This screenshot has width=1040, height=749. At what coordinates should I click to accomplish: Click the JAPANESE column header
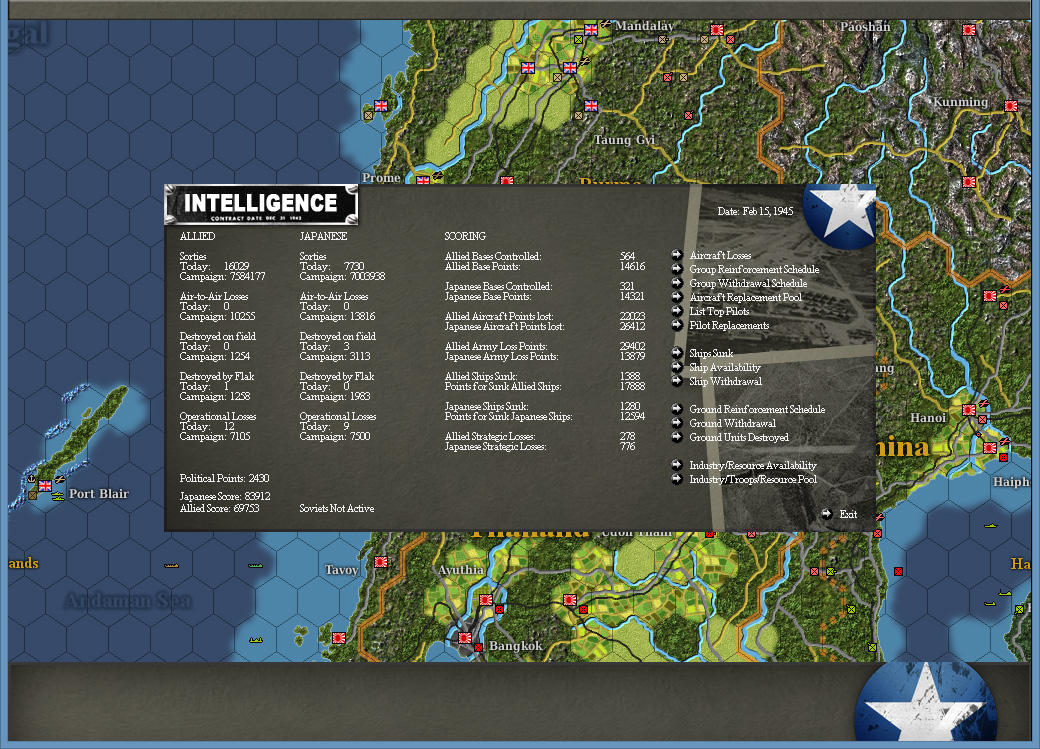click(x=323, y=236)
